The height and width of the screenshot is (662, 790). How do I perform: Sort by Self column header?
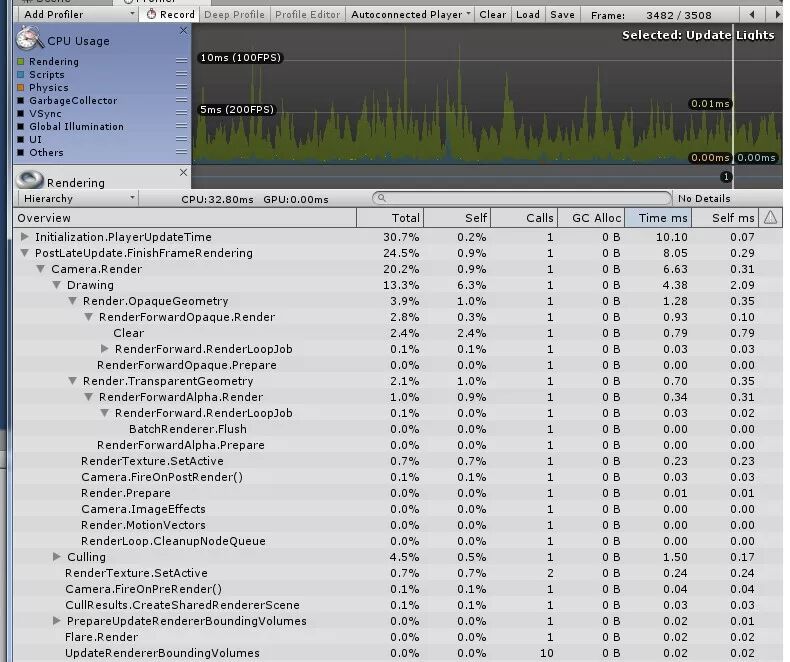click(x=457, y=218)
